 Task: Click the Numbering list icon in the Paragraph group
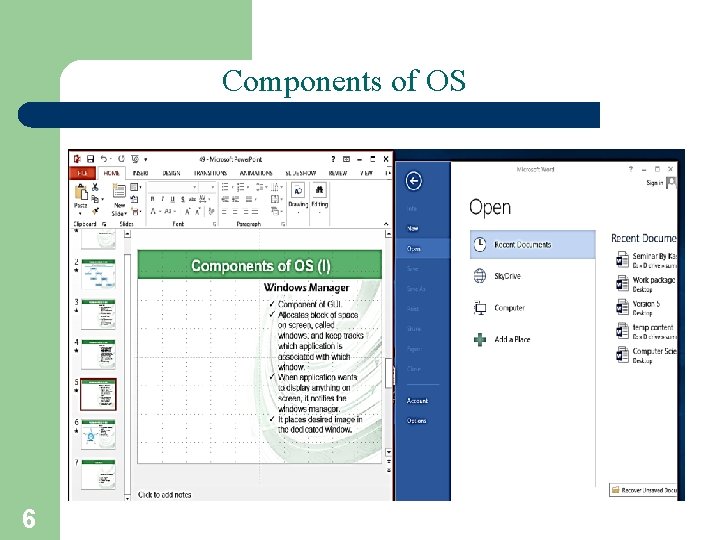241,187
